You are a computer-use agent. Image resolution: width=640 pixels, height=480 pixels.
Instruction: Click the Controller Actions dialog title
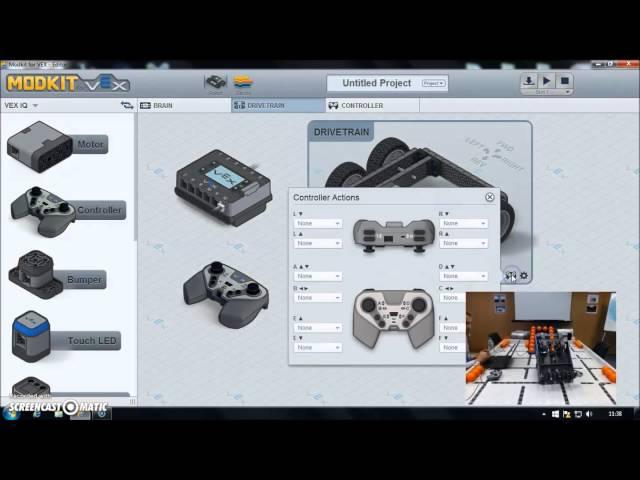(326, 198)
